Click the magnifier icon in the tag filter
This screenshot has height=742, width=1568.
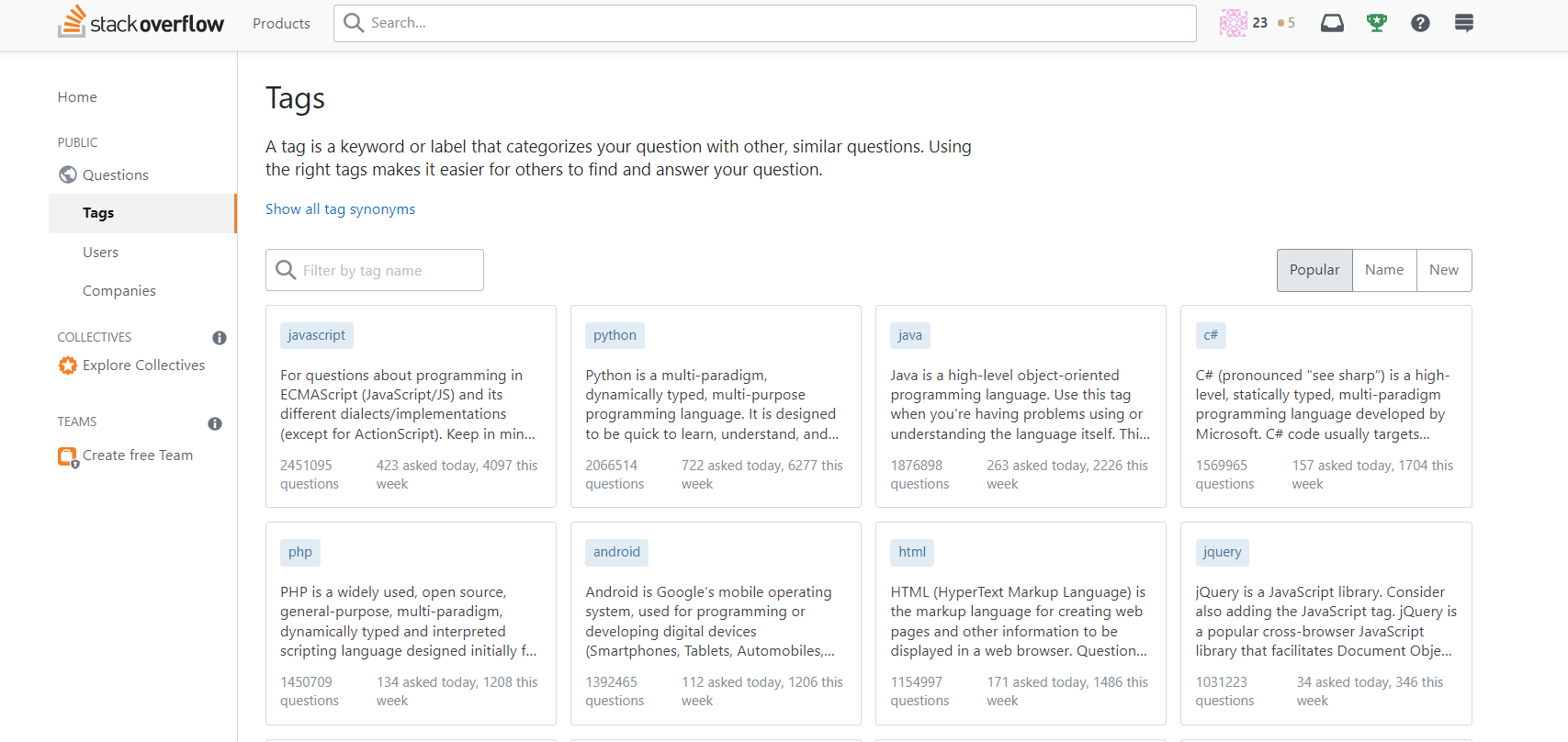click(x=286, y=270)
